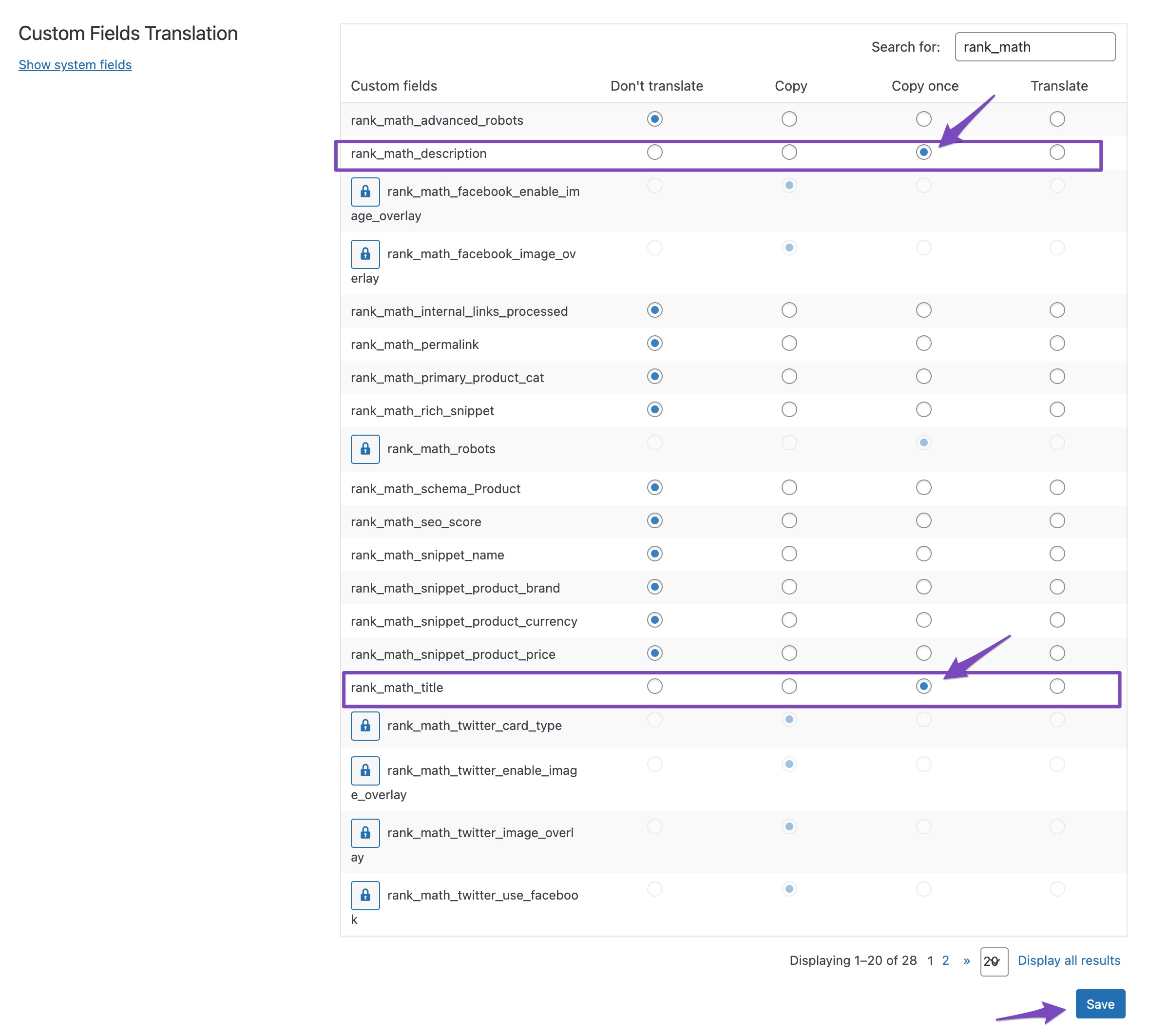Viewport: 1149px width, 1036px height.
Task: Select Copy once for rank_math_snippet_name
Action: (923, 553)
